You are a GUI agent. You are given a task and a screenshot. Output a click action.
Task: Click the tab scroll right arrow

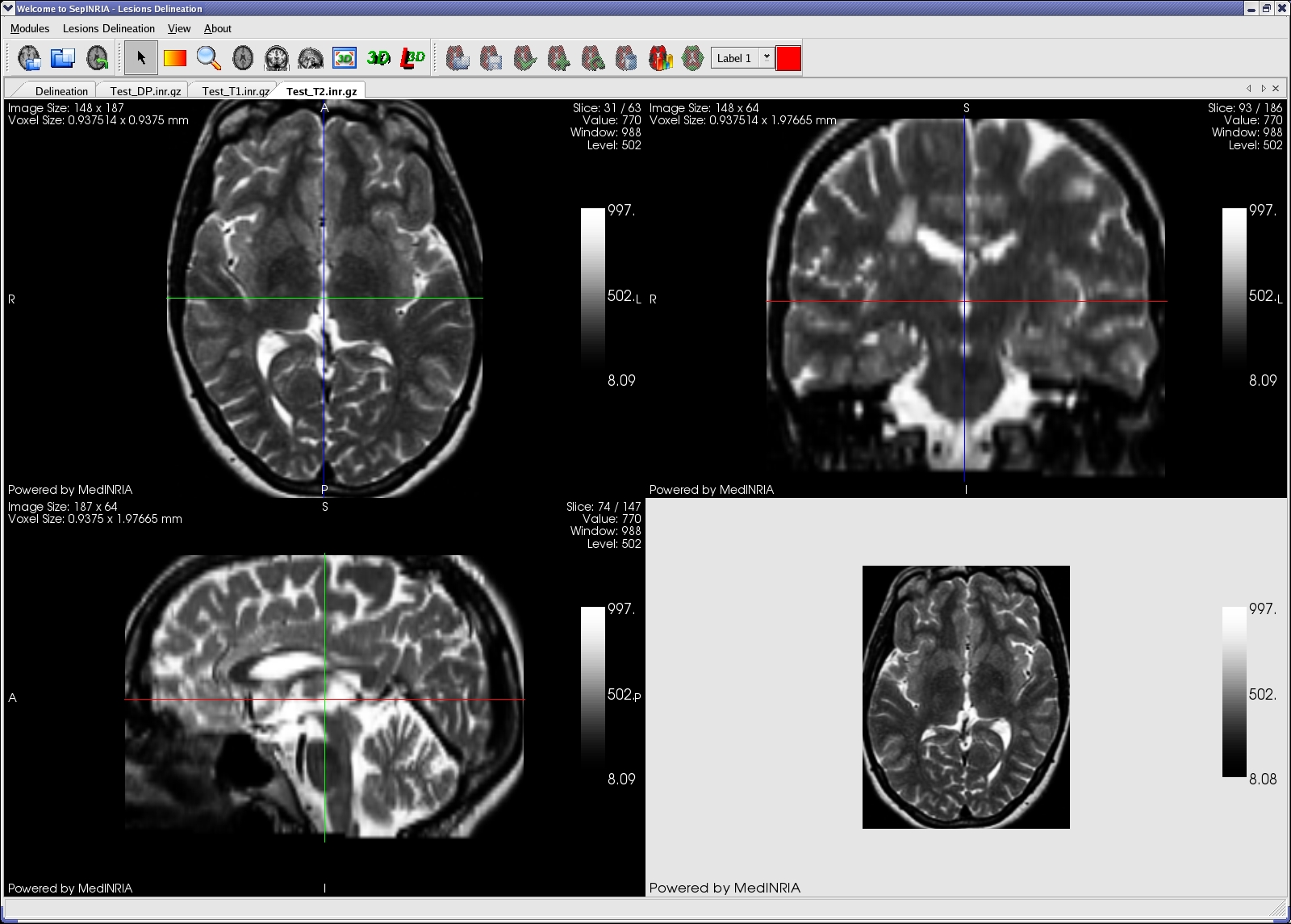(x=1263, y=89)
